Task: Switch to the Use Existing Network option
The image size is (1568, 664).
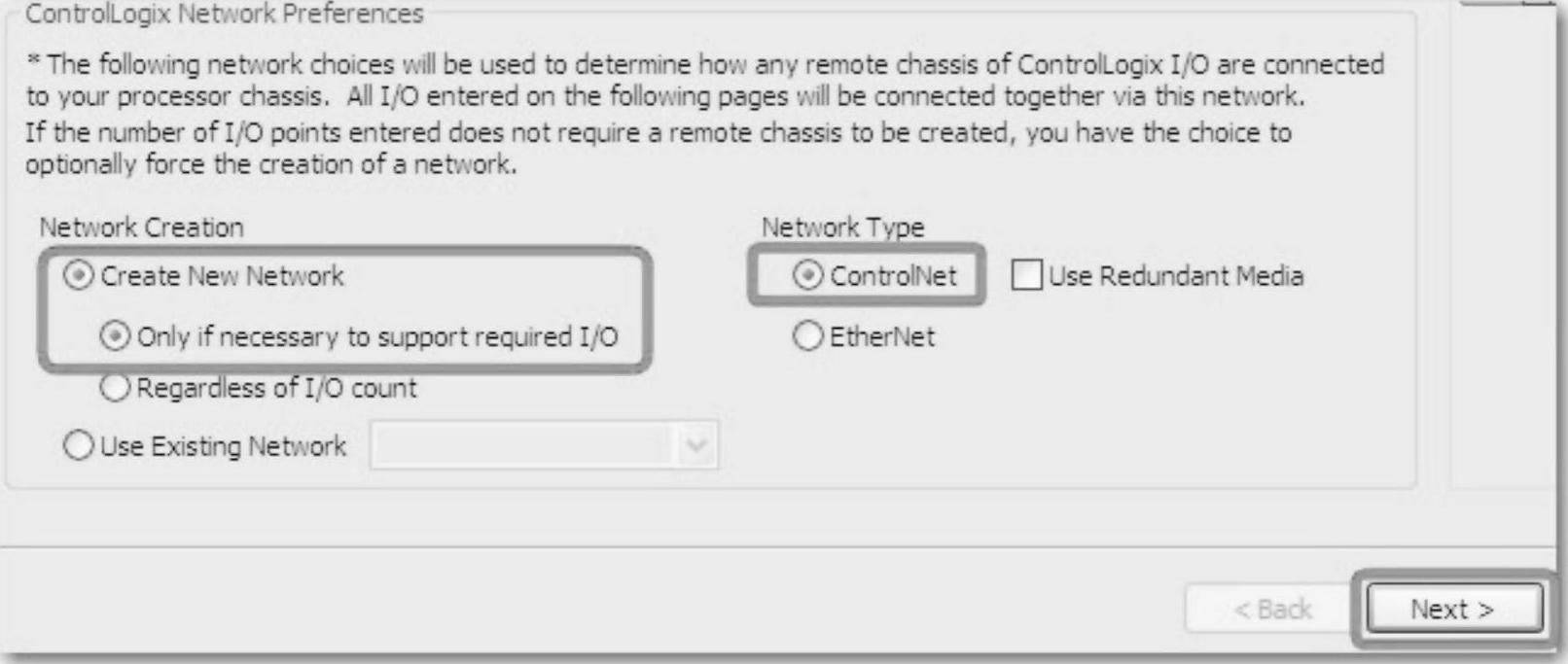Action: 78,446
